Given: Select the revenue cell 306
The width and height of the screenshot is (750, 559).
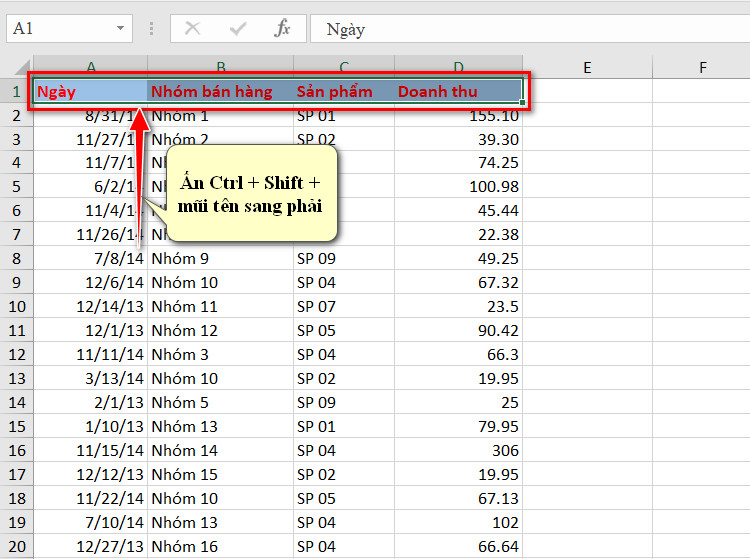Looking at the screenshot, I should click(x=458, y=450).
